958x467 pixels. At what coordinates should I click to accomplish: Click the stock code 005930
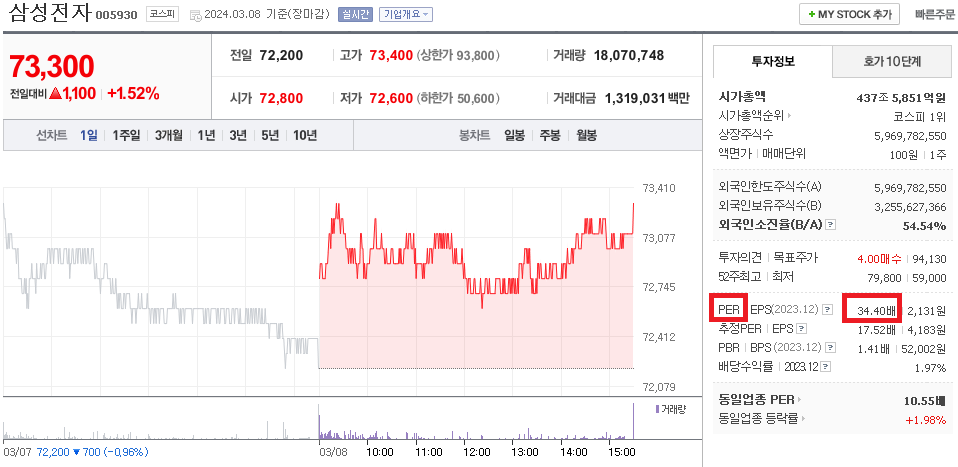click(117, 16)
